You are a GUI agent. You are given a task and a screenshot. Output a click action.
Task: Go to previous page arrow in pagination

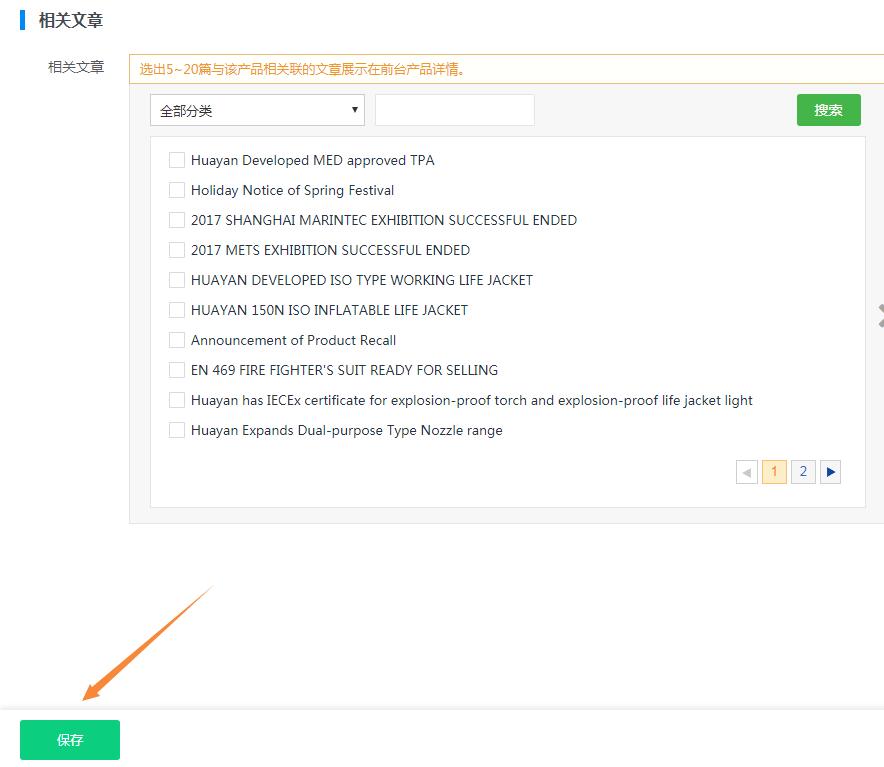coord(747,472)
